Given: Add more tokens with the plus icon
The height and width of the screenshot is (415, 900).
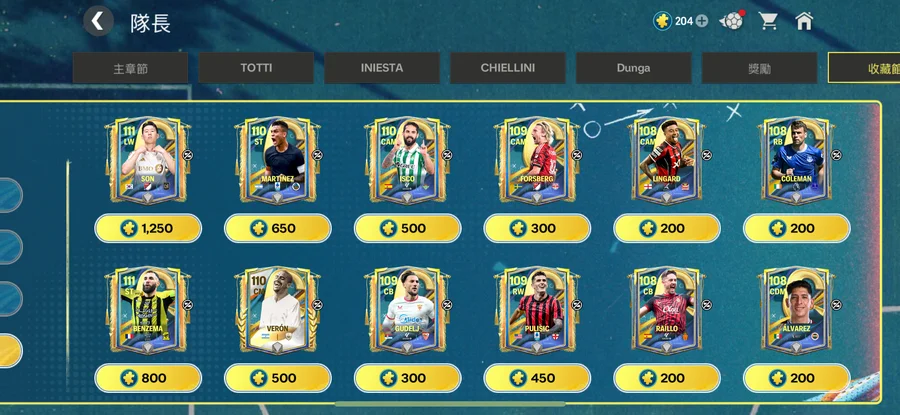Looking at the screenshot, I should (x=702, y=21).
